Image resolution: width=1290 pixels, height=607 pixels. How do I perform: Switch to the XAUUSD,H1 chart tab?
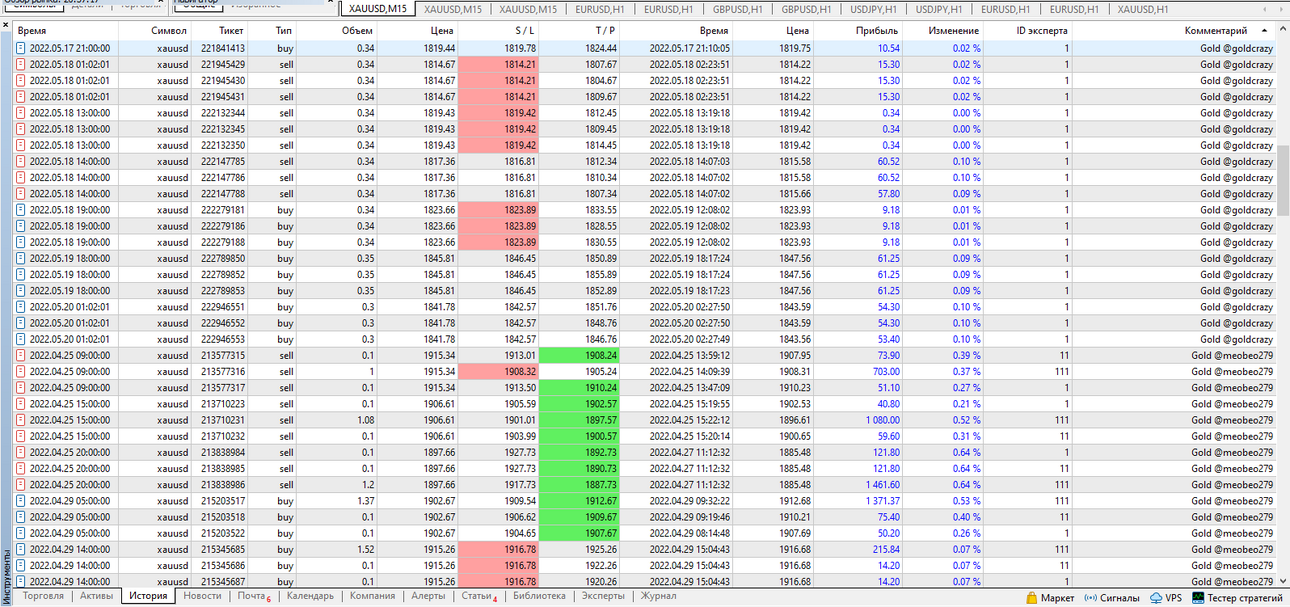[1142, 9]
